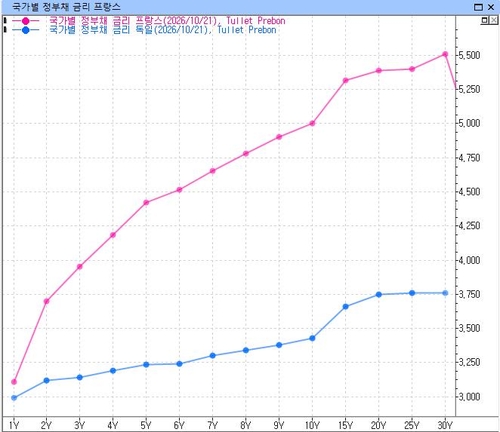Select Germany curve point at 20Y

click(379, 295)
